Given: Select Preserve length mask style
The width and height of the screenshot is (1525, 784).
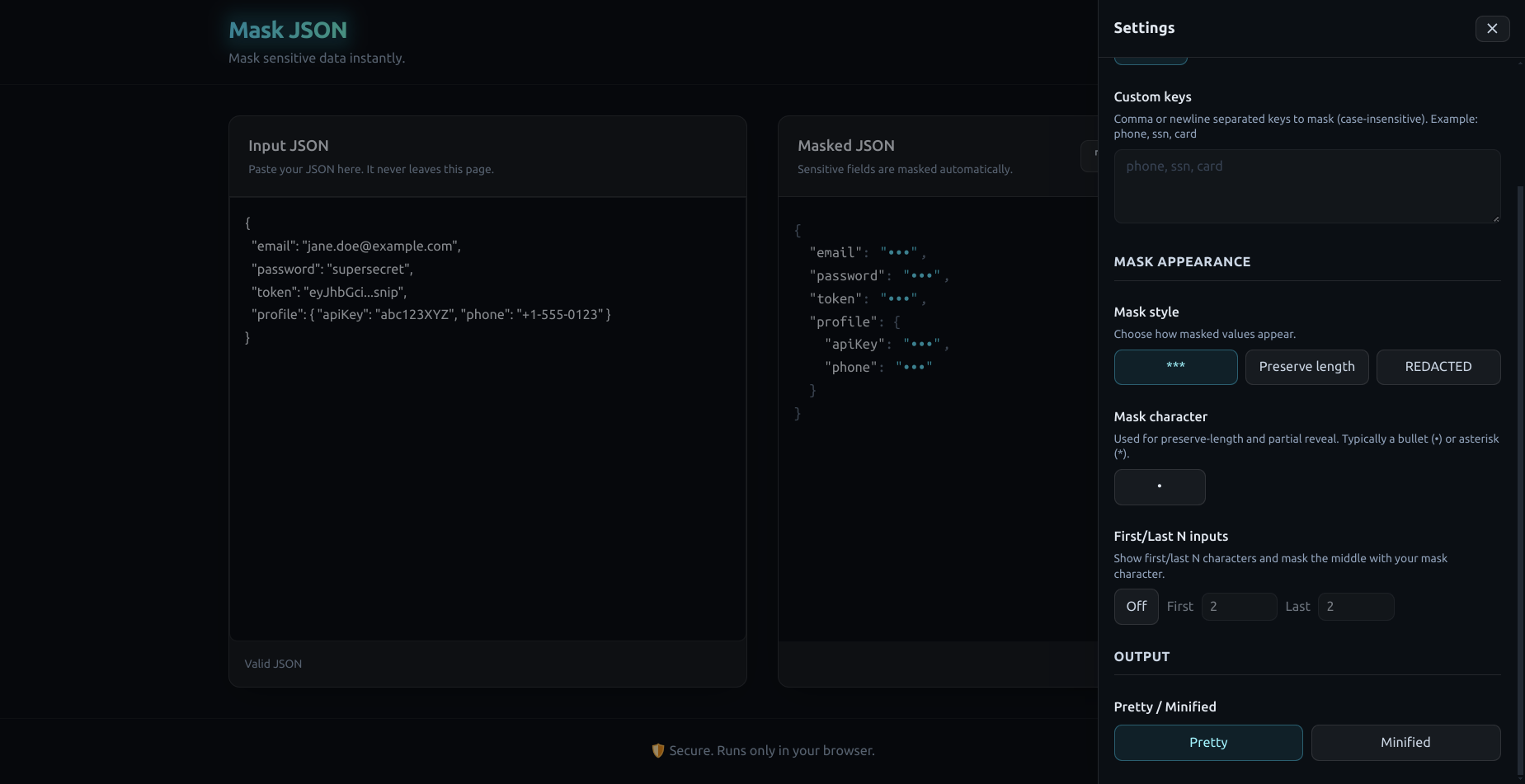Looking at the screenshot, I should pos(1306,367).
